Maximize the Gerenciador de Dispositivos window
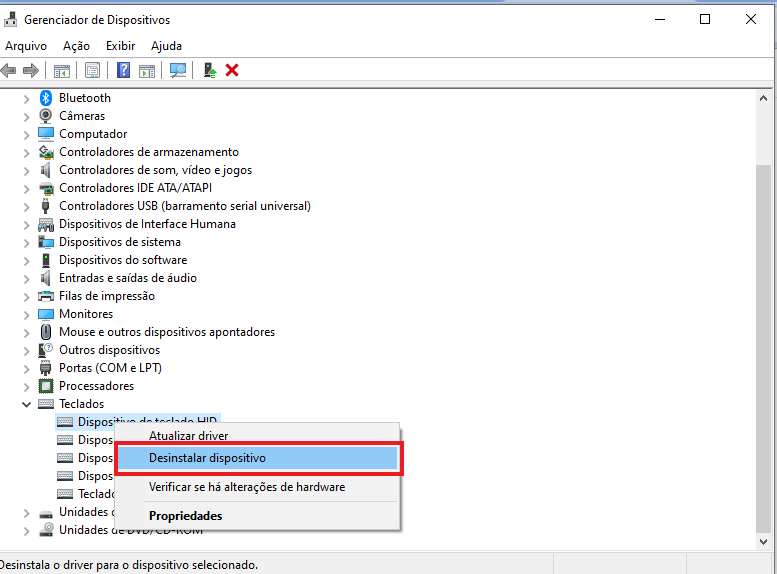This screenshot has height=574, width=777. pyautogui.click(x=705, y=19)
